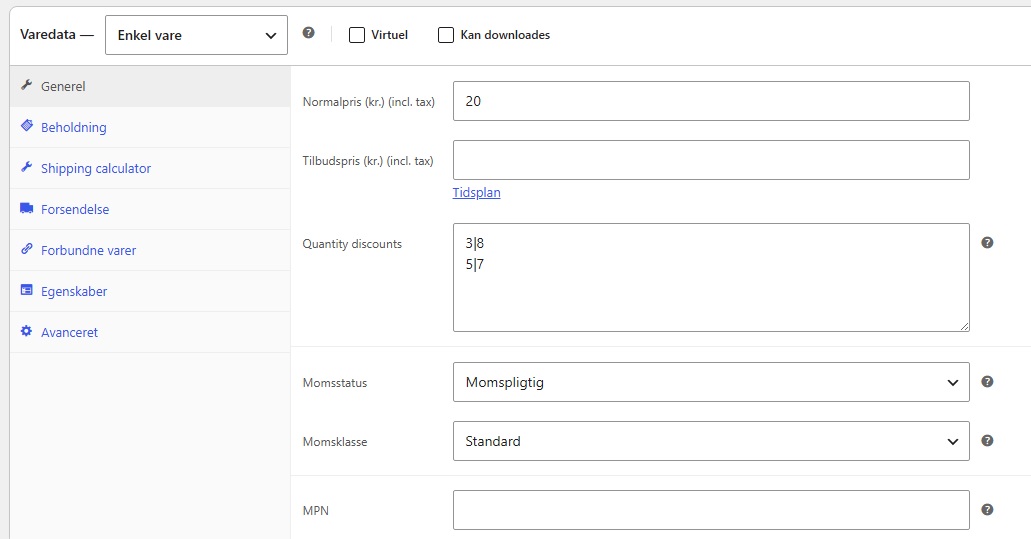Click into the Tilbudspris input field

pos(711,160)
